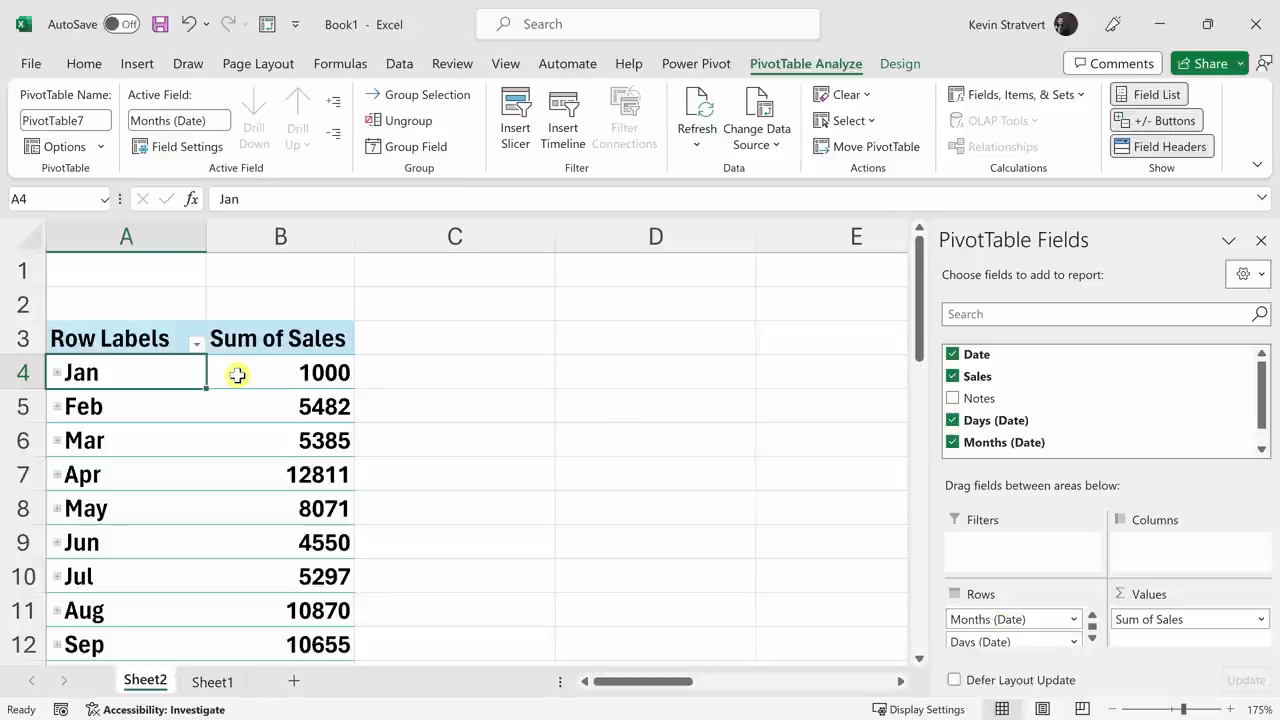
Task: Open PivotTable Fields tools gear
Action: (x=1247, y=274)
